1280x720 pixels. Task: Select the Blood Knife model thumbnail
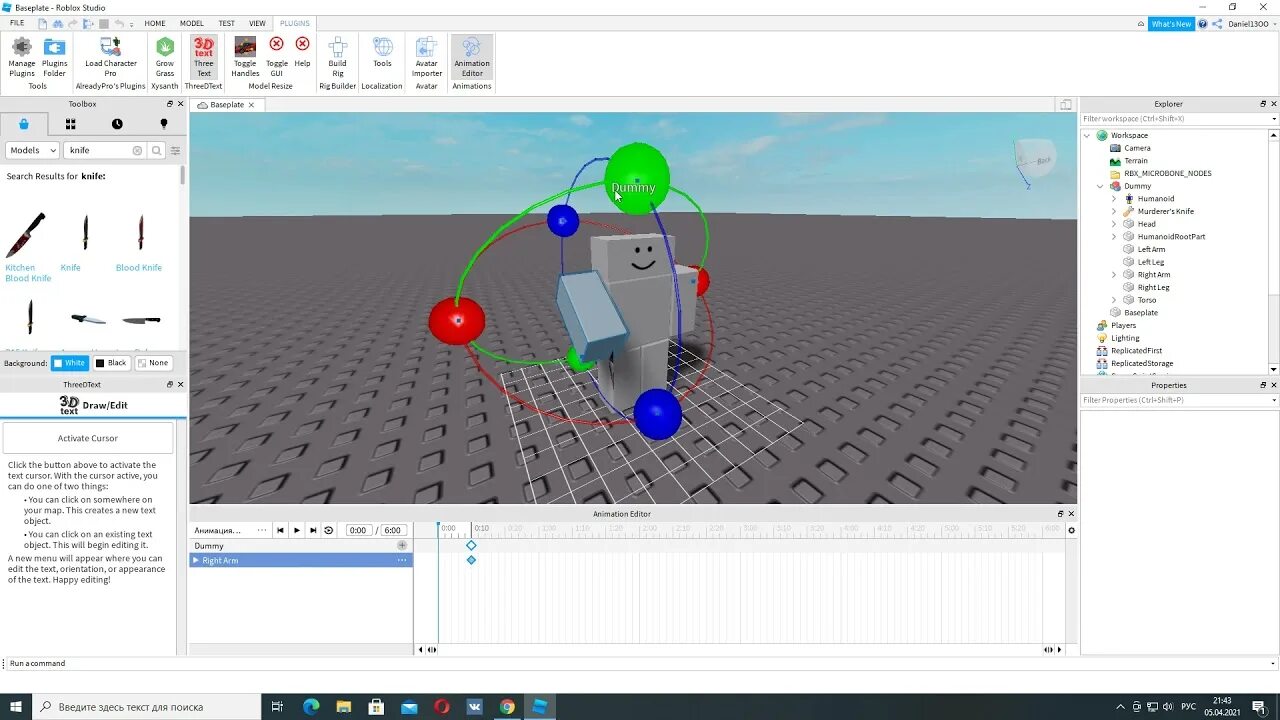tap(140, 235)
